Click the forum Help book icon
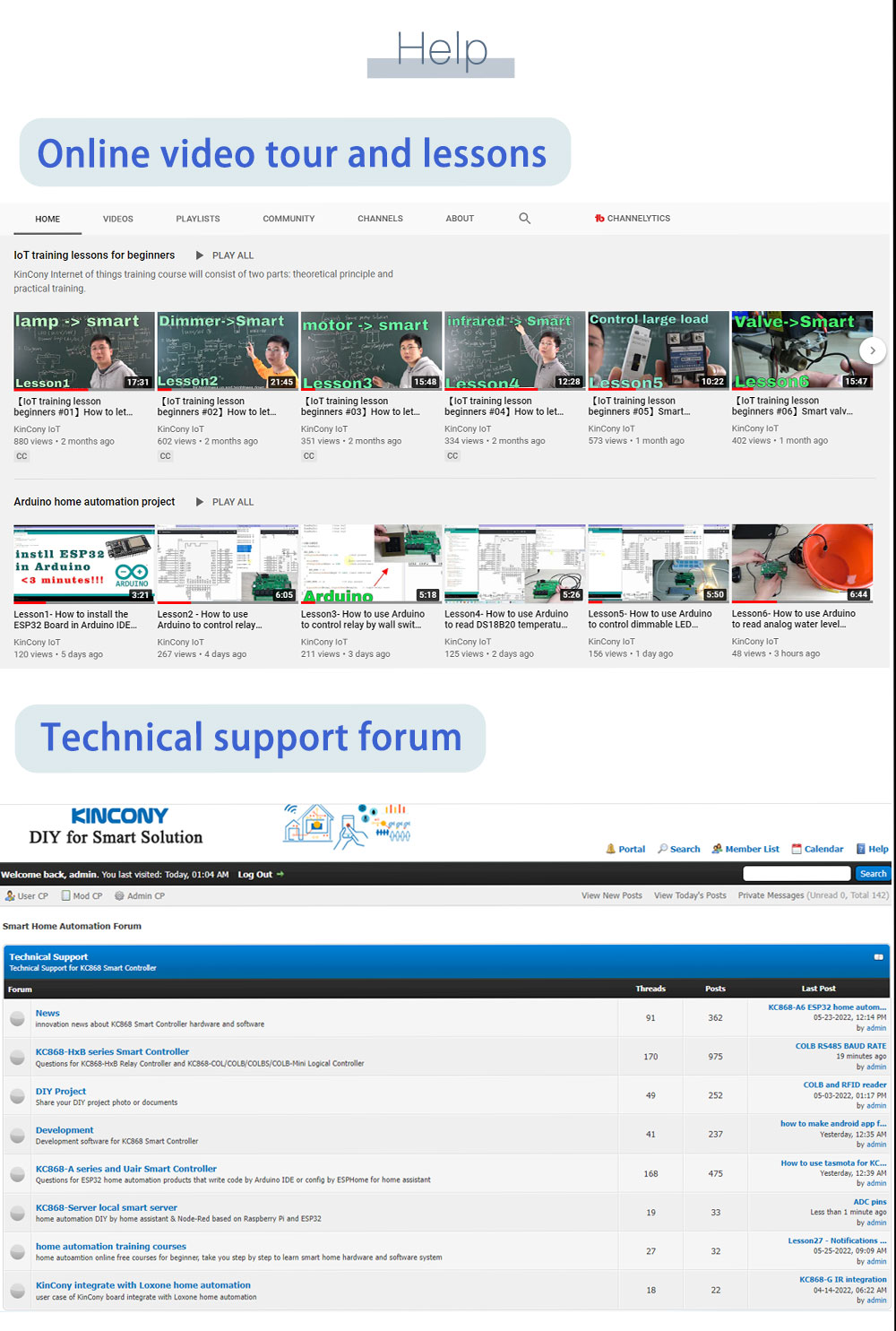Viewport: 896px width, 1331px height. tap(861, 849)
